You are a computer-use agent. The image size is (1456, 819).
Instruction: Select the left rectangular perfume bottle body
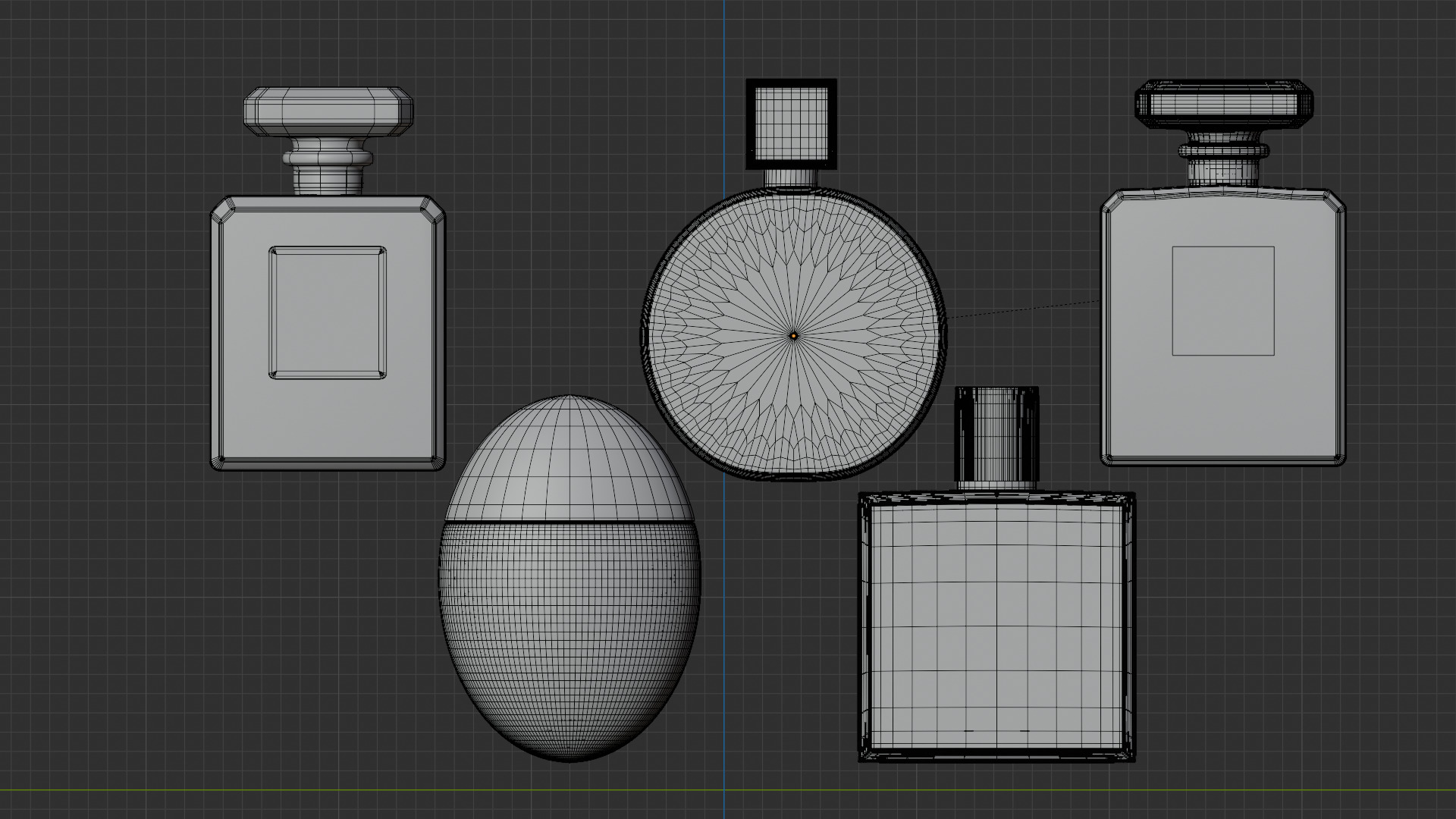pyautogui.click(x=328, y=333)
